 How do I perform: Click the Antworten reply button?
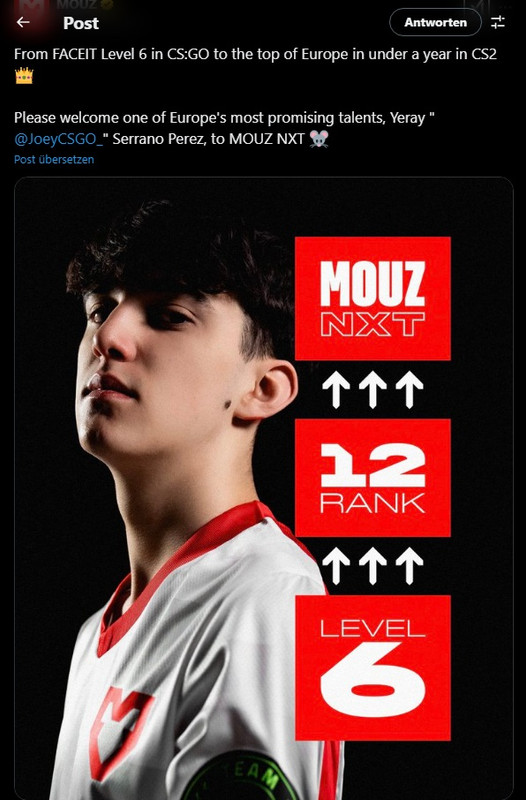pos(435,22)
